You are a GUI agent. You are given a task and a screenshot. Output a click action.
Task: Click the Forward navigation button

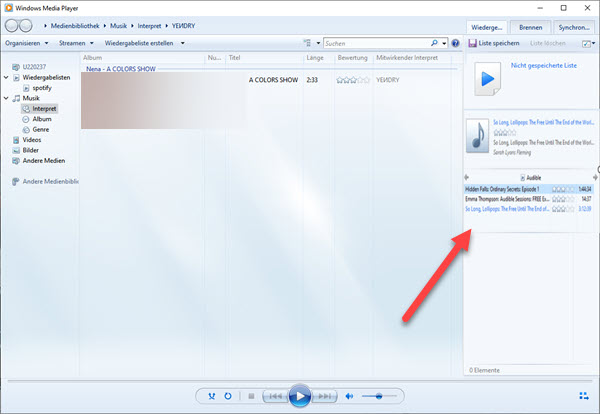pyautogui.click(x=26, y=26)
